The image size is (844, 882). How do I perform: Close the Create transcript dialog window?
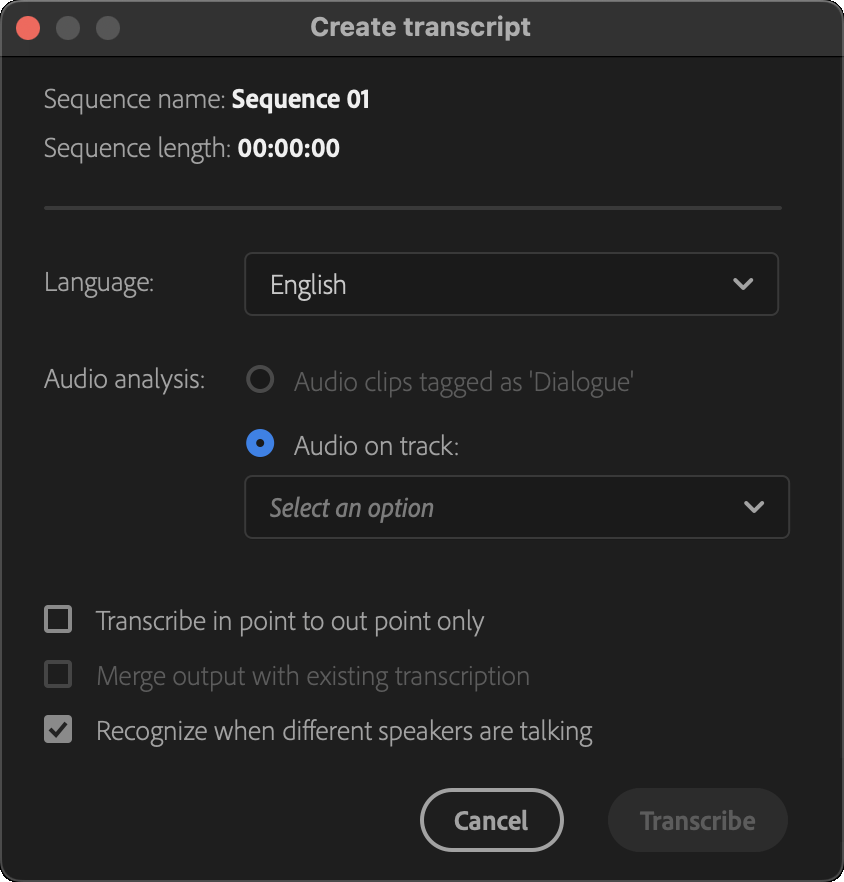pyautogui.click(x=29, y=28)
